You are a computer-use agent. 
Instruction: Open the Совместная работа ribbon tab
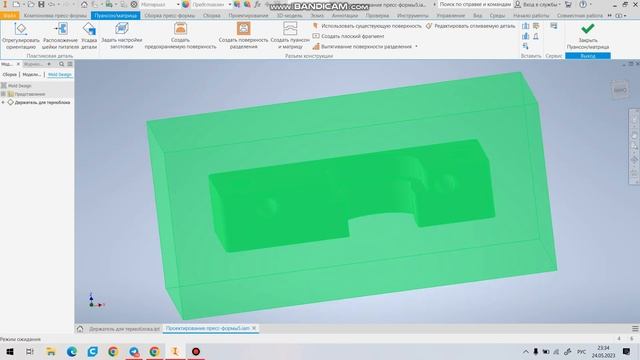580,16
